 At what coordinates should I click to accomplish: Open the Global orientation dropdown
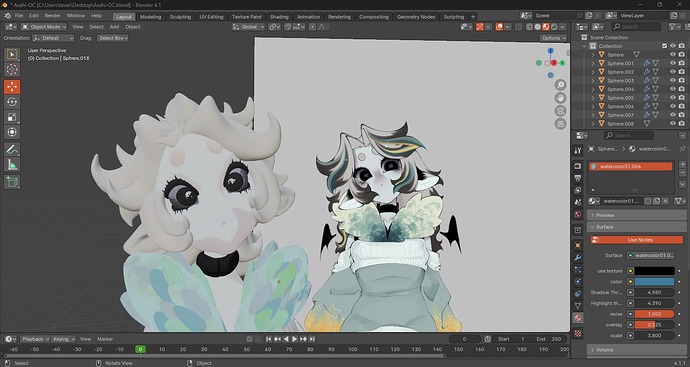pos(249,27)
